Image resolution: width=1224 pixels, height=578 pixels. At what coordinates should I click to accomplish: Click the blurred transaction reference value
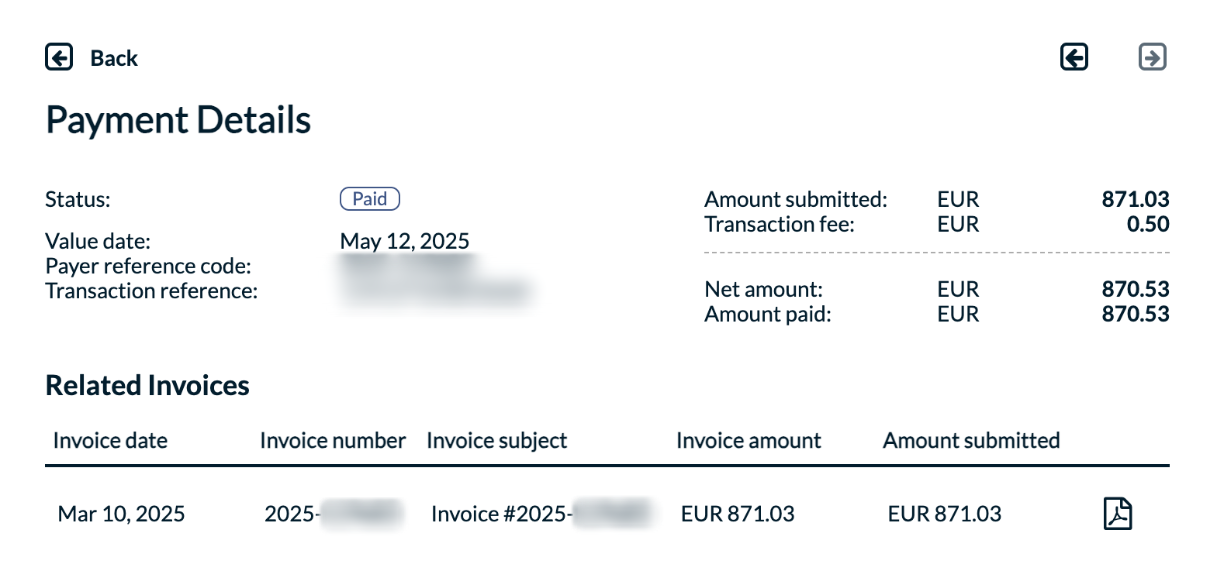(435, 291)
